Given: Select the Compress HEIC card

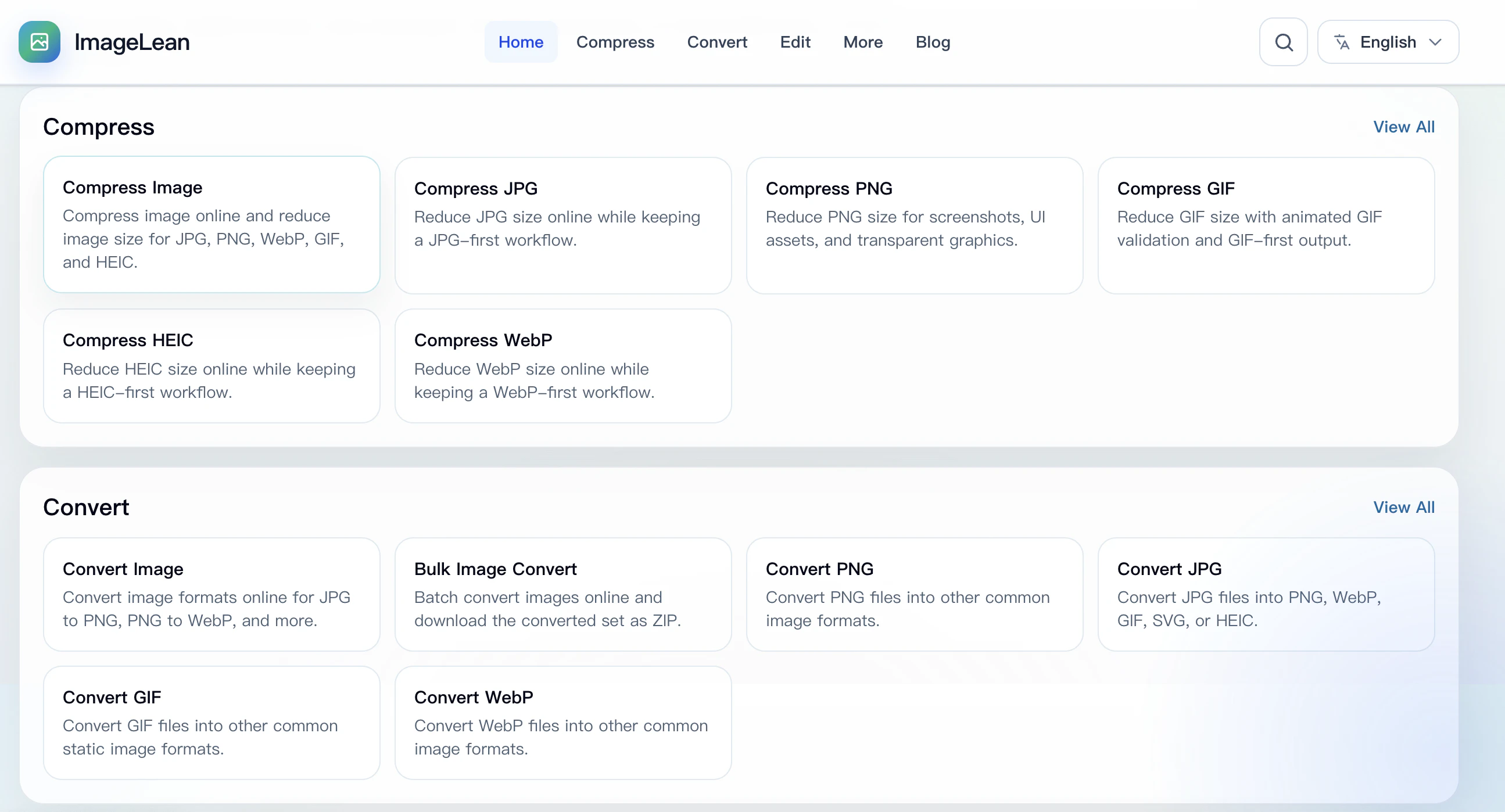Looking at the screenshot, I should (x=212, y=366).
